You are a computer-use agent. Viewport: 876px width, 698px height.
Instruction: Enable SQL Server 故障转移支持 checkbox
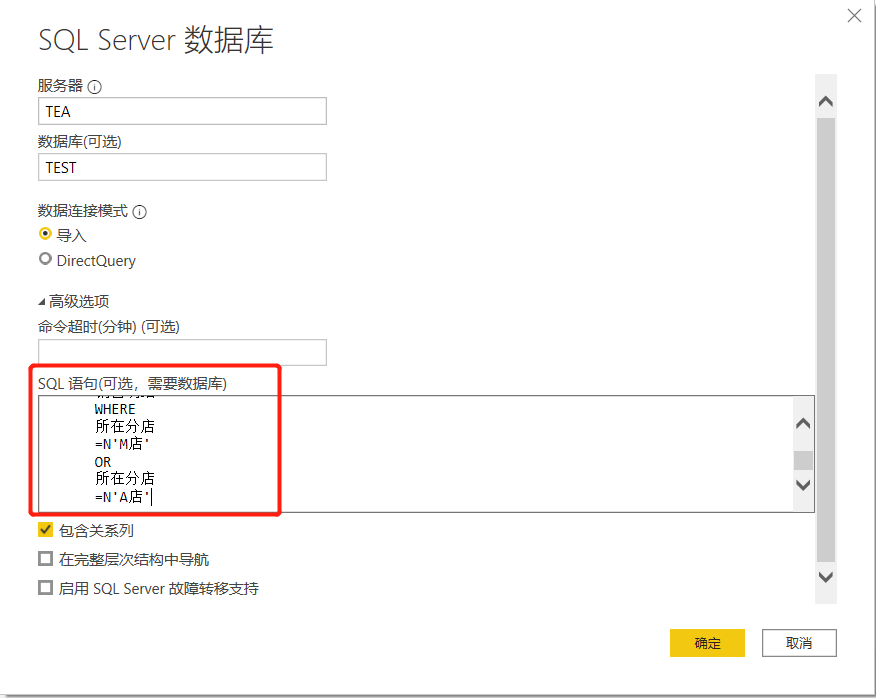tap(45, 588)
